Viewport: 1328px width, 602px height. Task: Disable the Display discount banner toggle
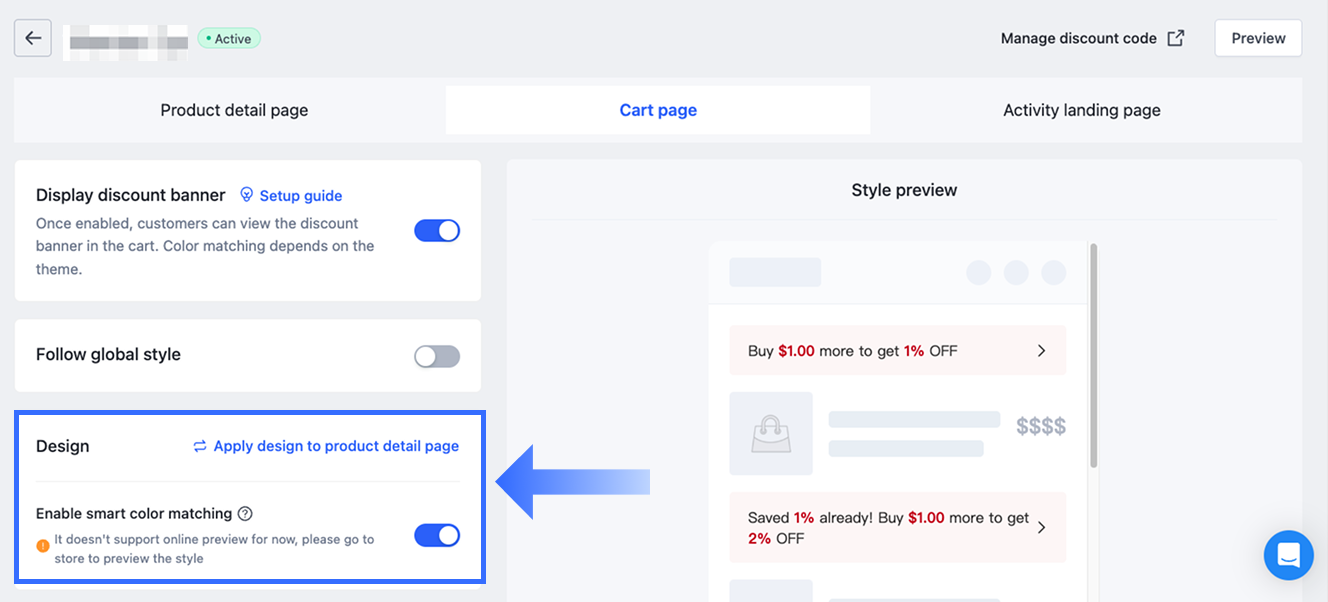click(437, 231)
